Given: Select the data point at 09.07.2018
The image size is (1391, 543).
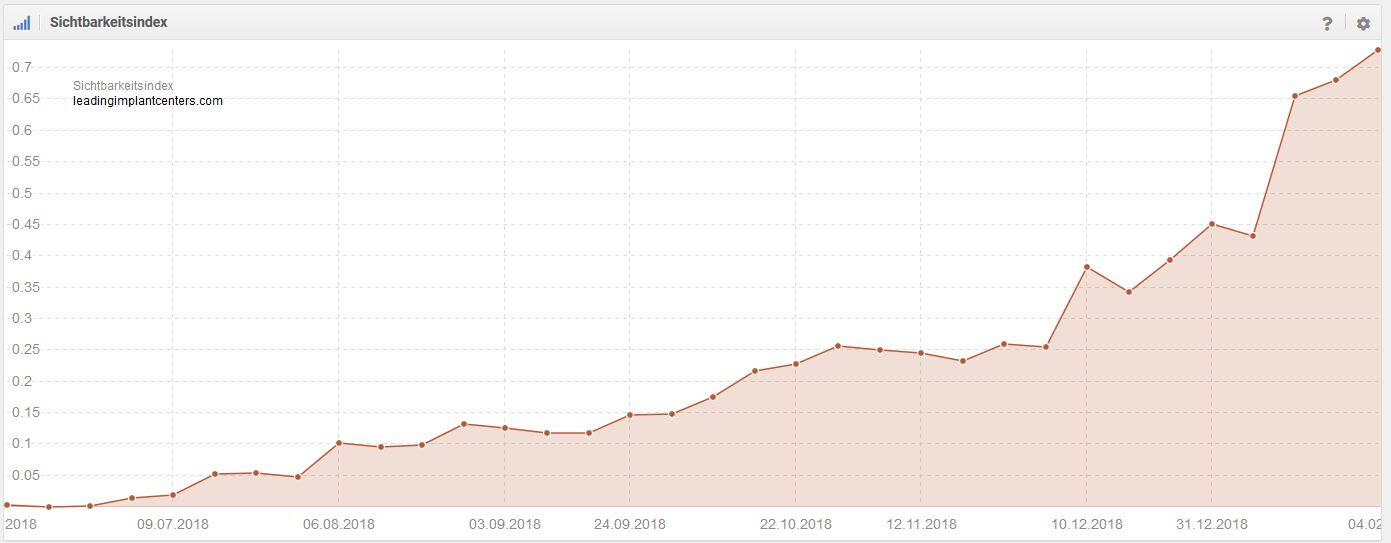Looking at the screenshot, I should [x=173, y=495].
